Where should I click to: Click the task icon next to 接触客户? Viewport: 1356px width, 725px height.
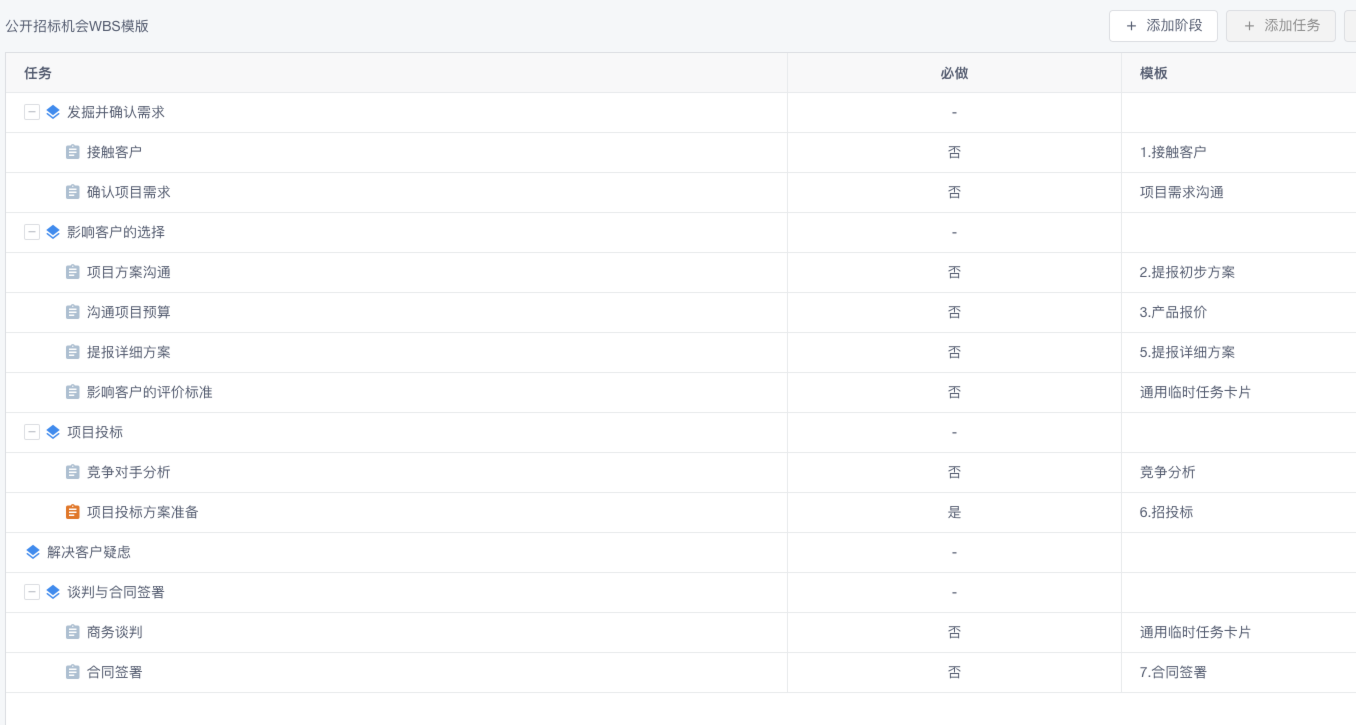coord(72,152)
